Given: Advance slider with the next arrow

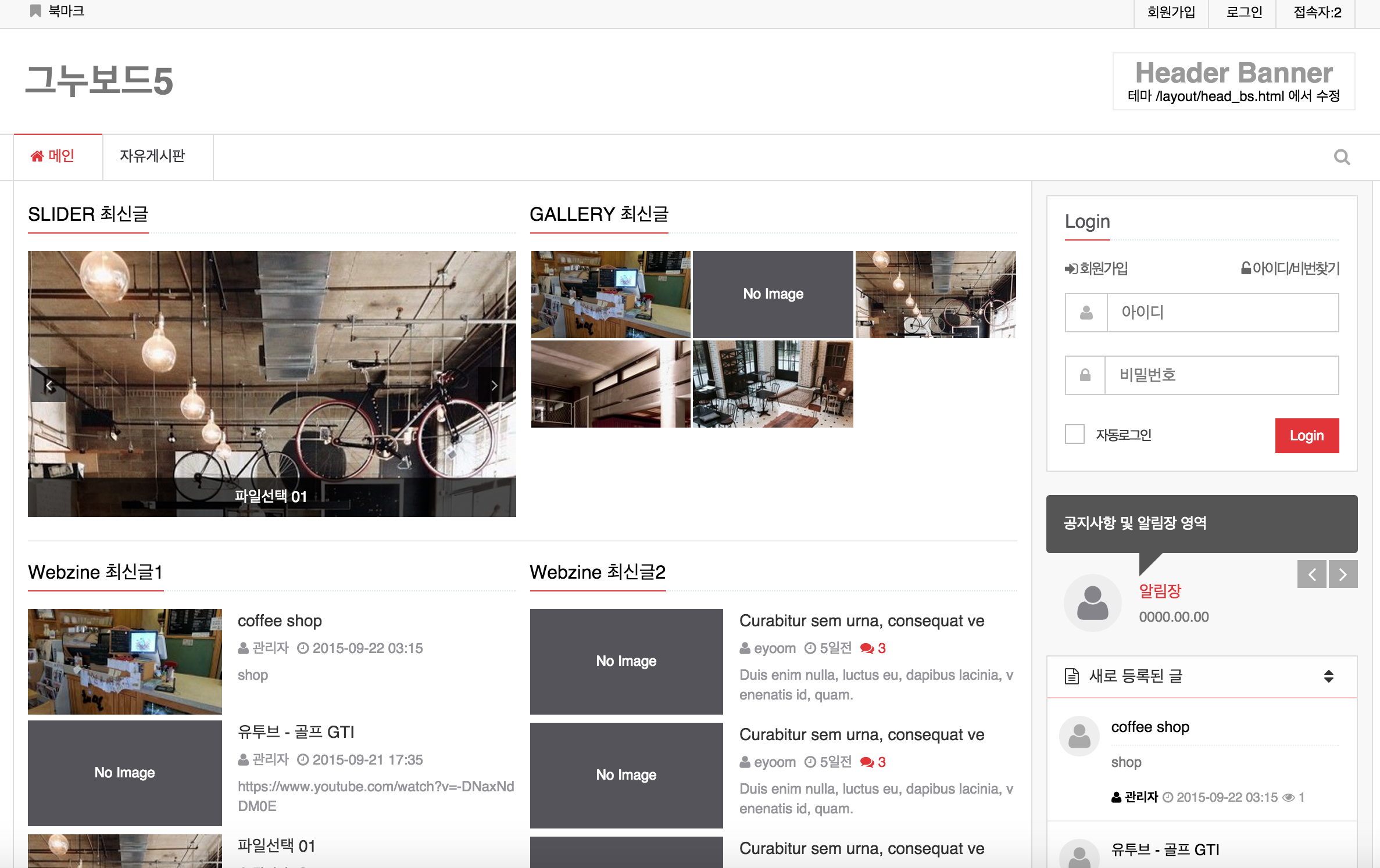Looking at the screenshot, I should (x=494, y=385).
